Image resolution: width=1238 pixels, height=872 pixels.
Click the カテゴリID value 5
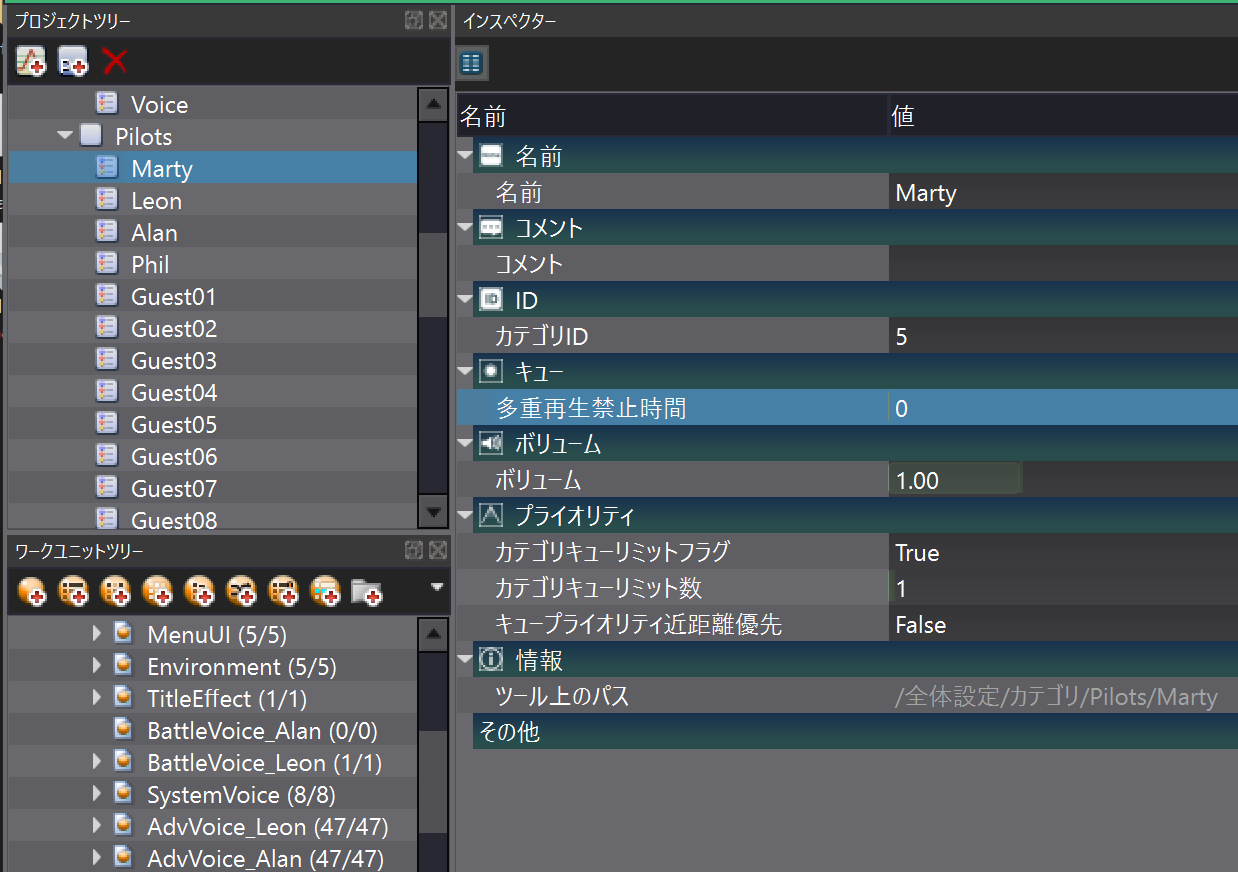click(x=1063, y=336)
